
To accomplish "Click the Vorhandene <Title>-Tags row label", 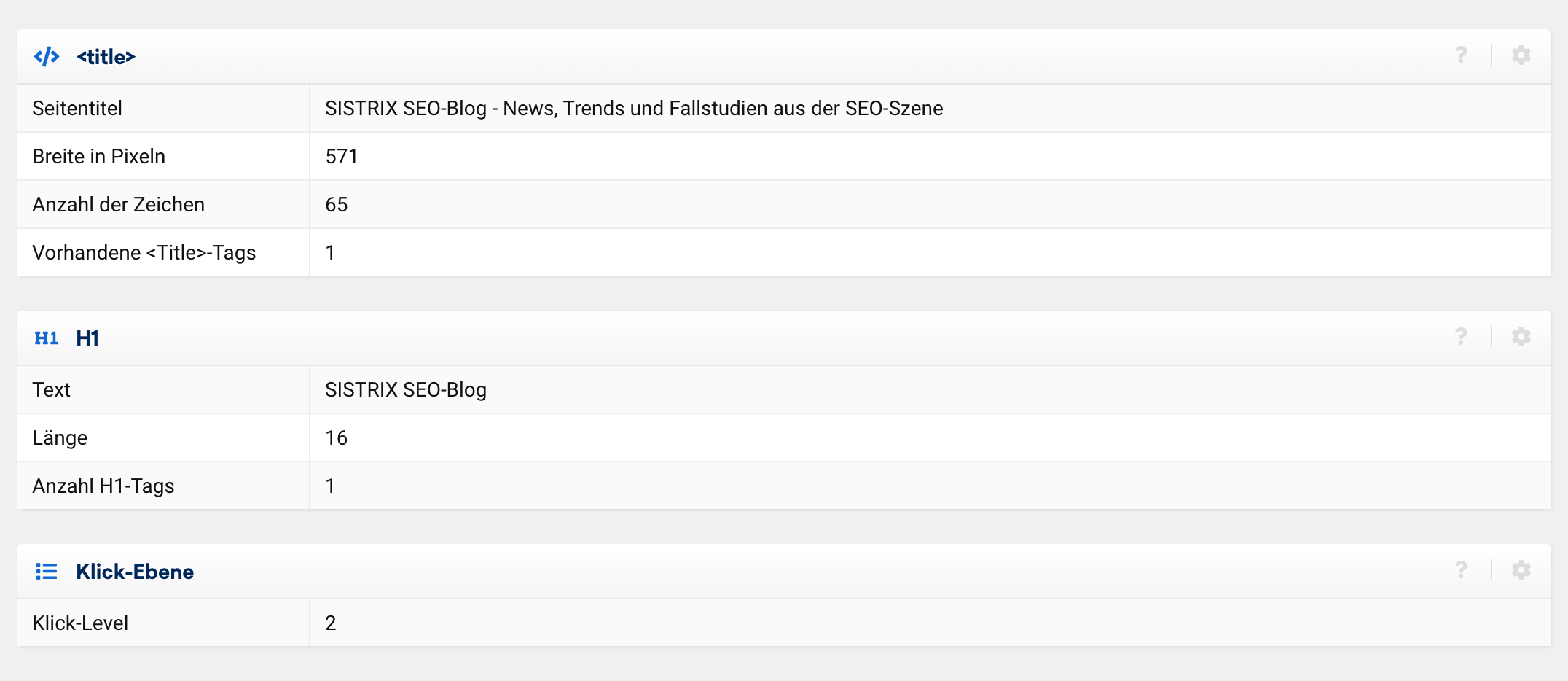I will coord(144,253).
